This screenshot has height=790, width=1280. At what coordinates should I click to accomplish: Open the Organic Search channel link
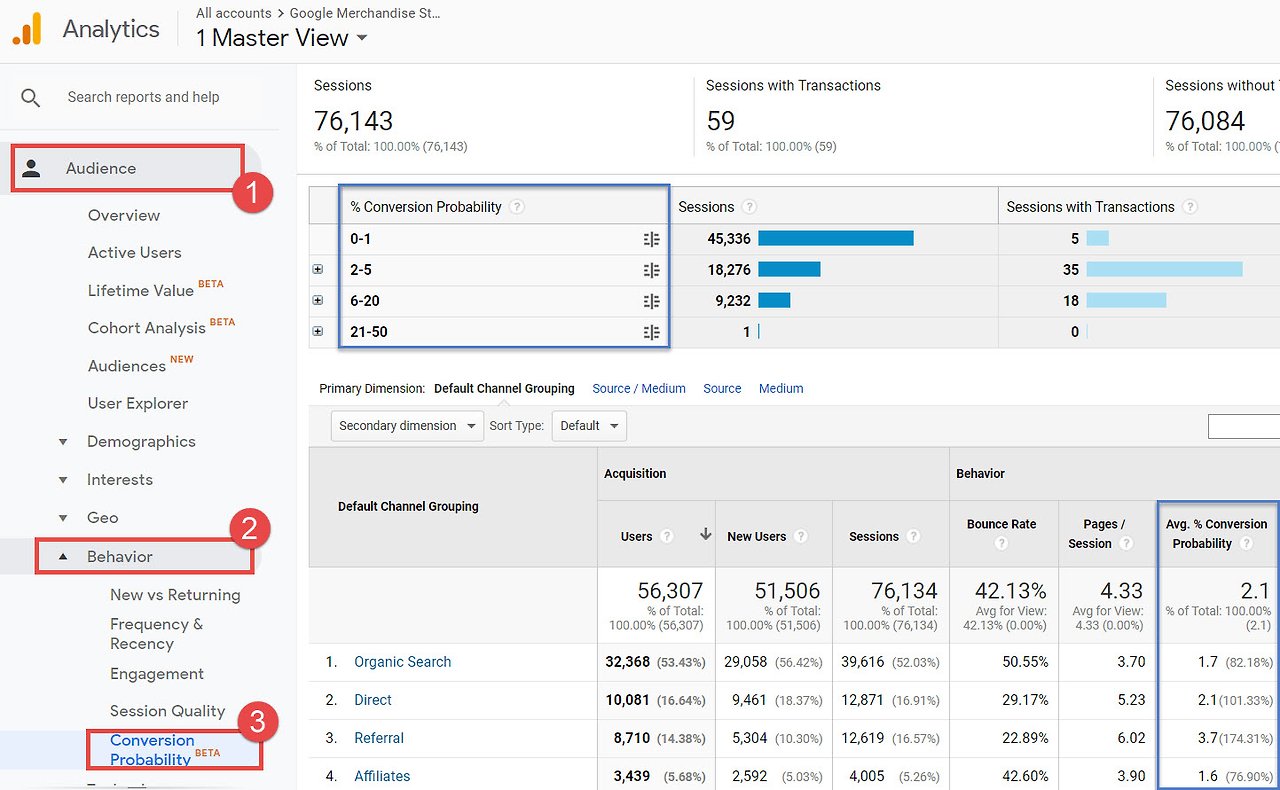[x=403, y=662]
